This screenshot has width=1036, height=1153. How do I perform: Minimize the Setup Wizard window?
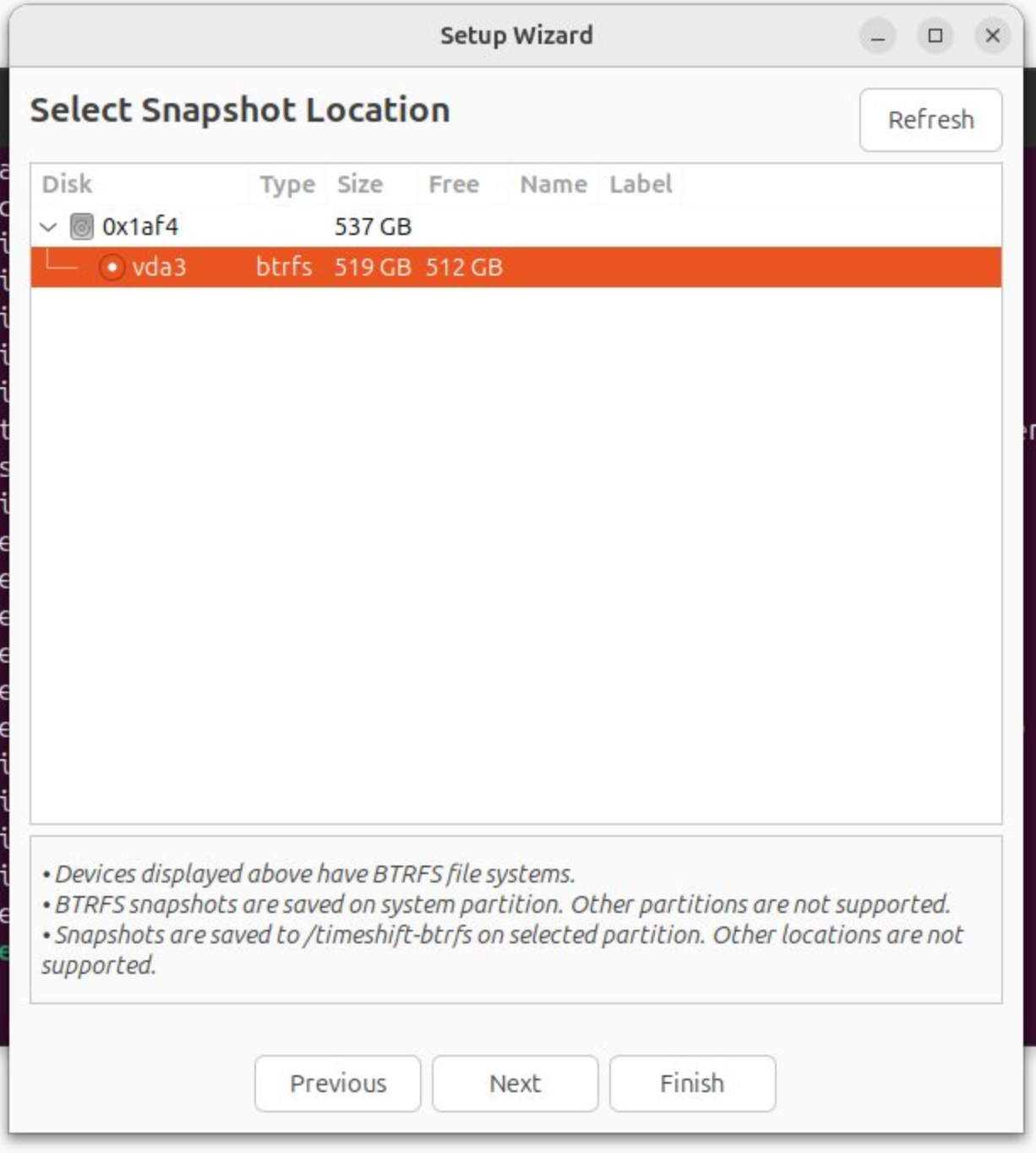coord(878,36)
